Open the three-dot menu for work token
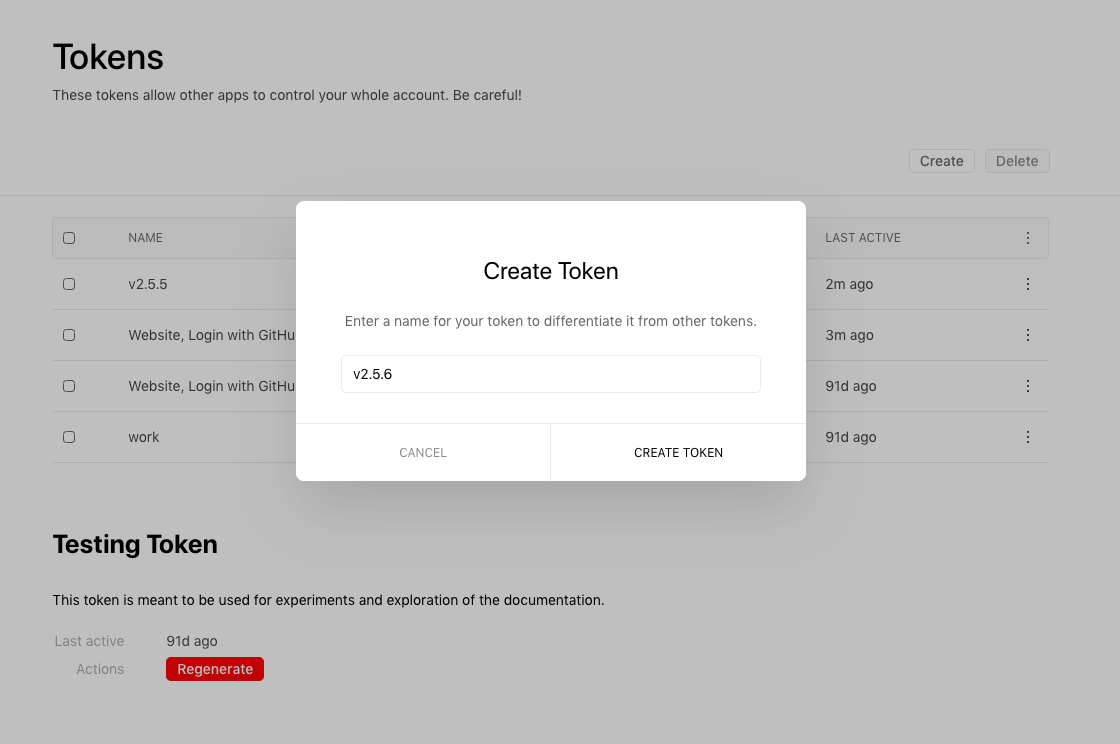The height and width of the screenshot is (744, 1120). [x=1028, y=437]
